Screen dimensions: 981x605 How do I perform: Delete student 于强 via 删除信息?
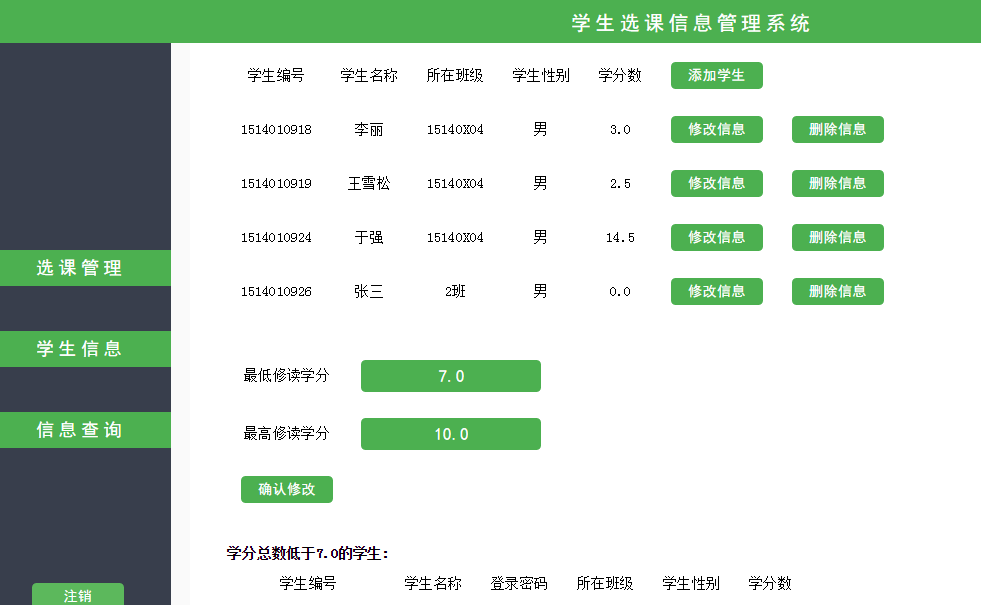pos(837,237)
